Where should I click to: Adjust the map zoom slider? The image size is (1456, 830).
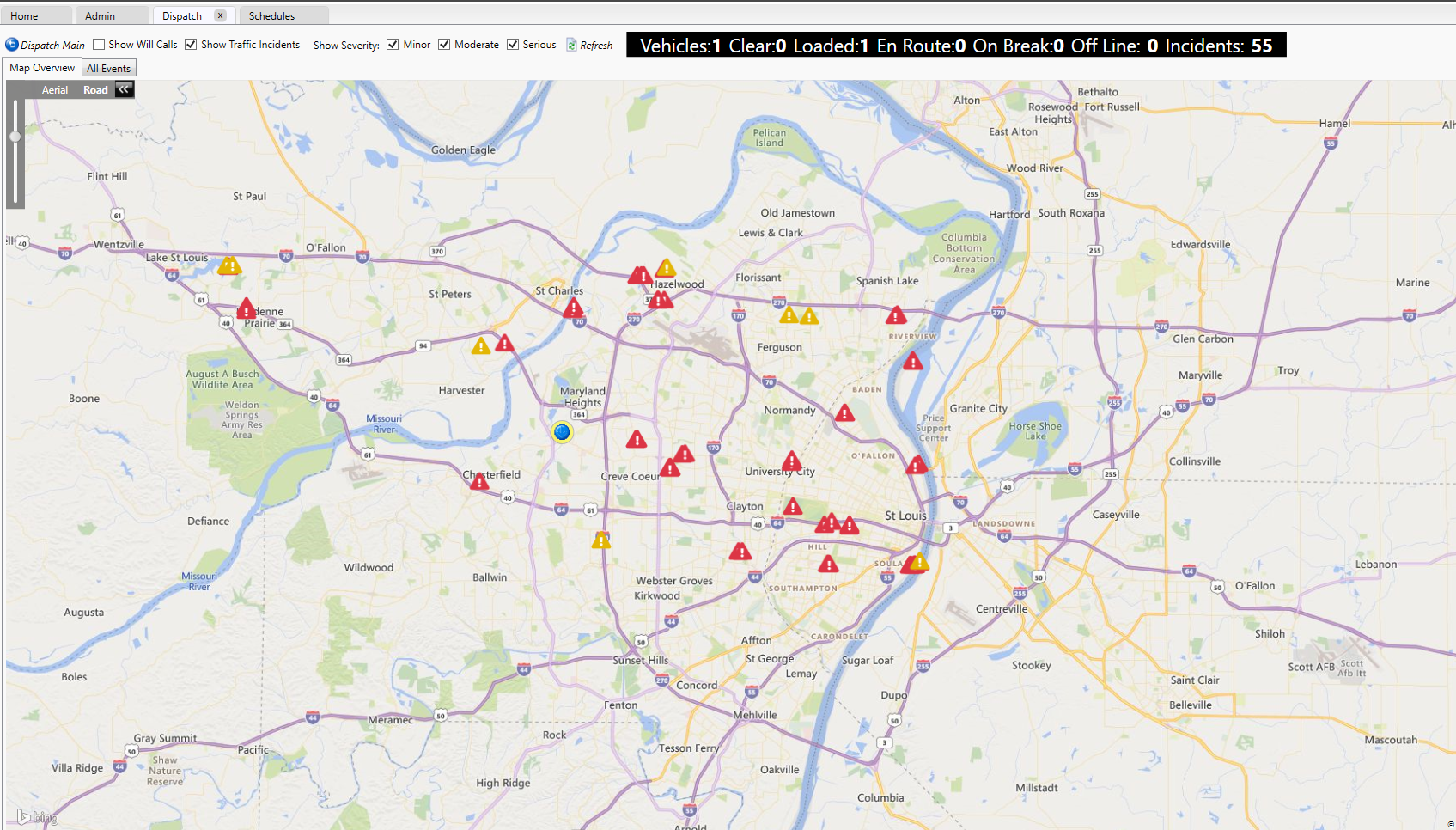(x=15, y=137)
